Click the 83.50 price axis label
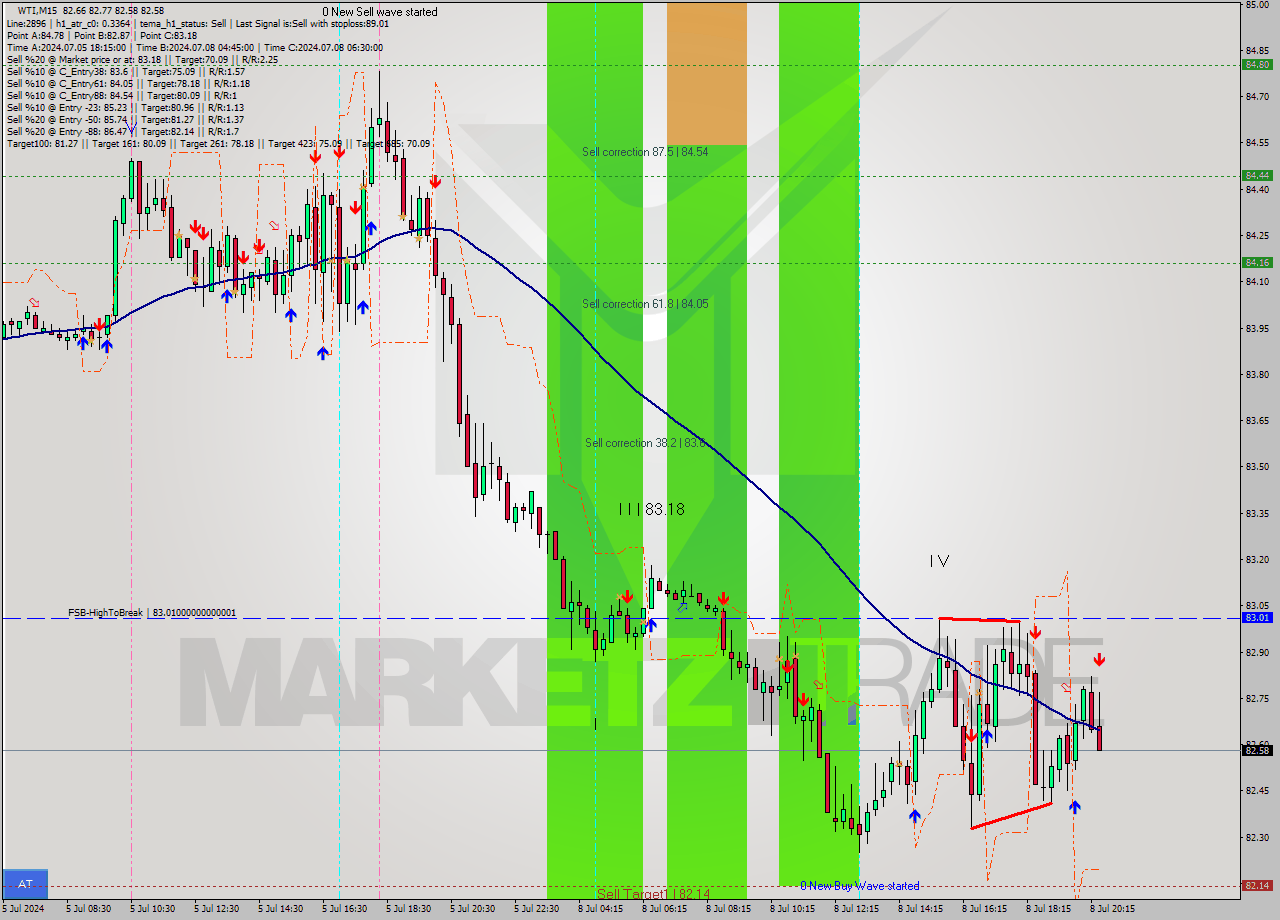This screenshot has width=1280, height=920. pos(1256,467)
